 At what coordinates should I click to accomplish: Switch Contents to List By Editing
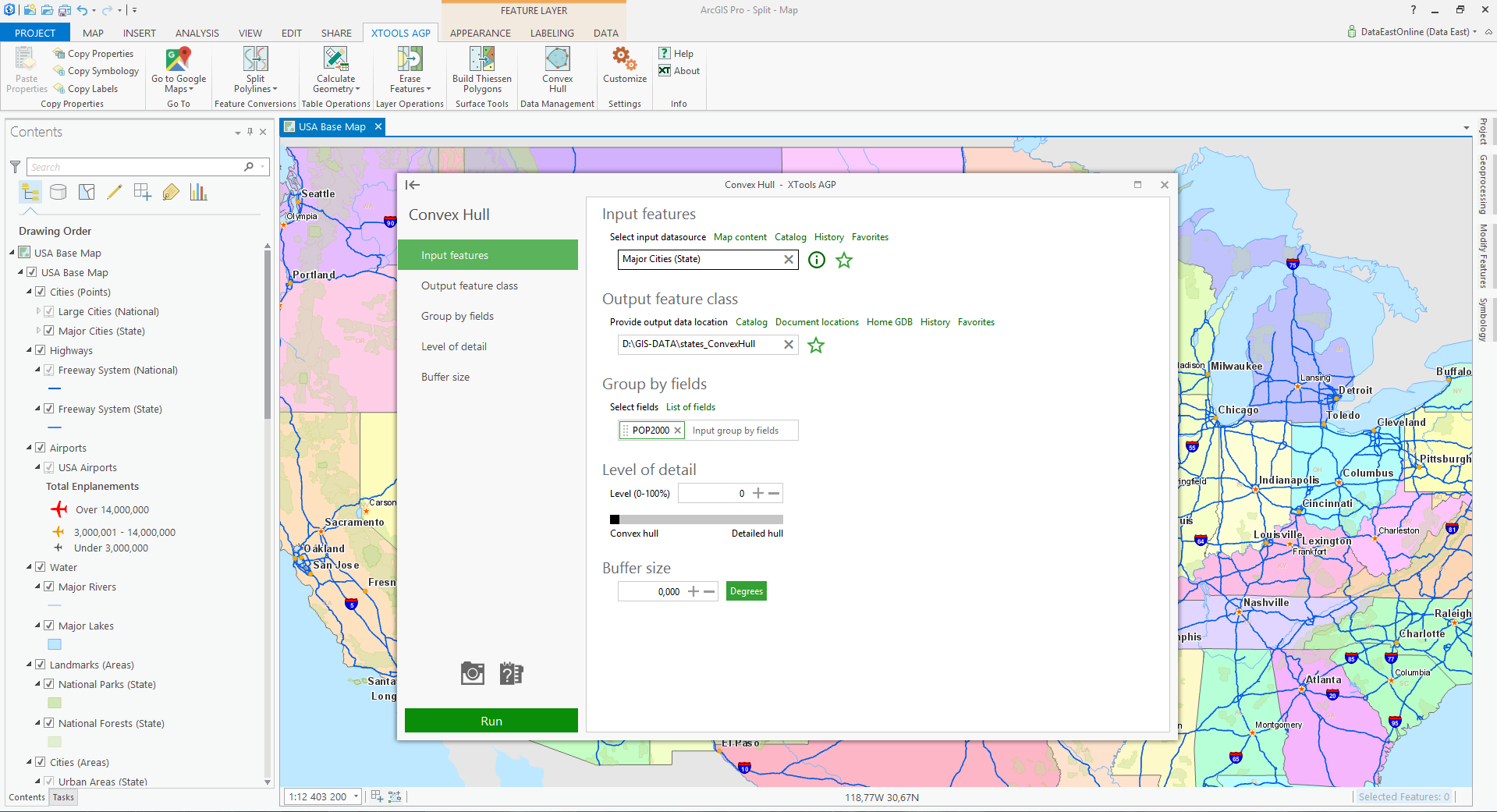pos(115,192)
